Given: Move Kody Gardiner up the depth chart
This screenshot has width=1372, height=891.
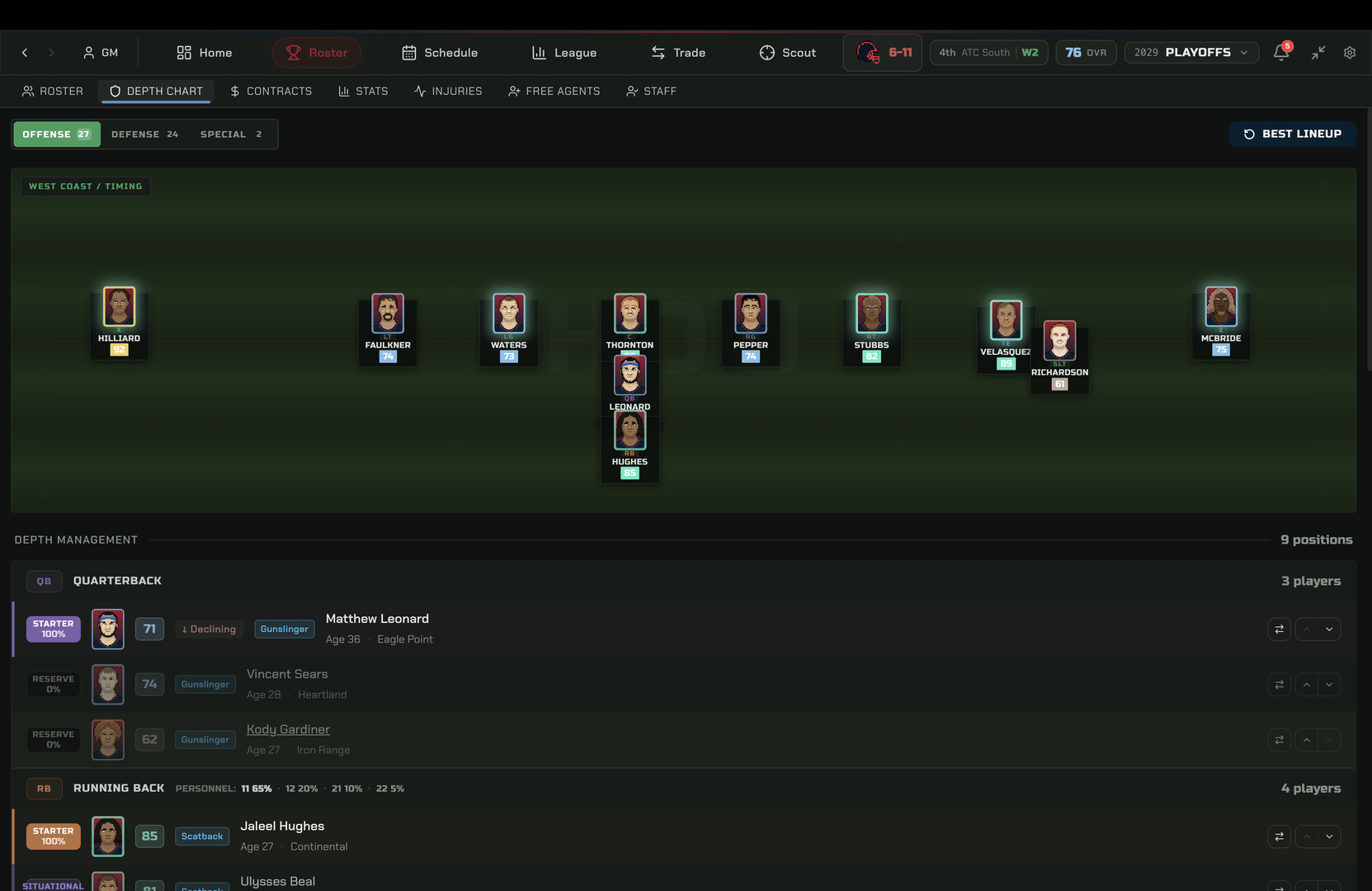Looking at the screenshot, I should [1307, 740].
